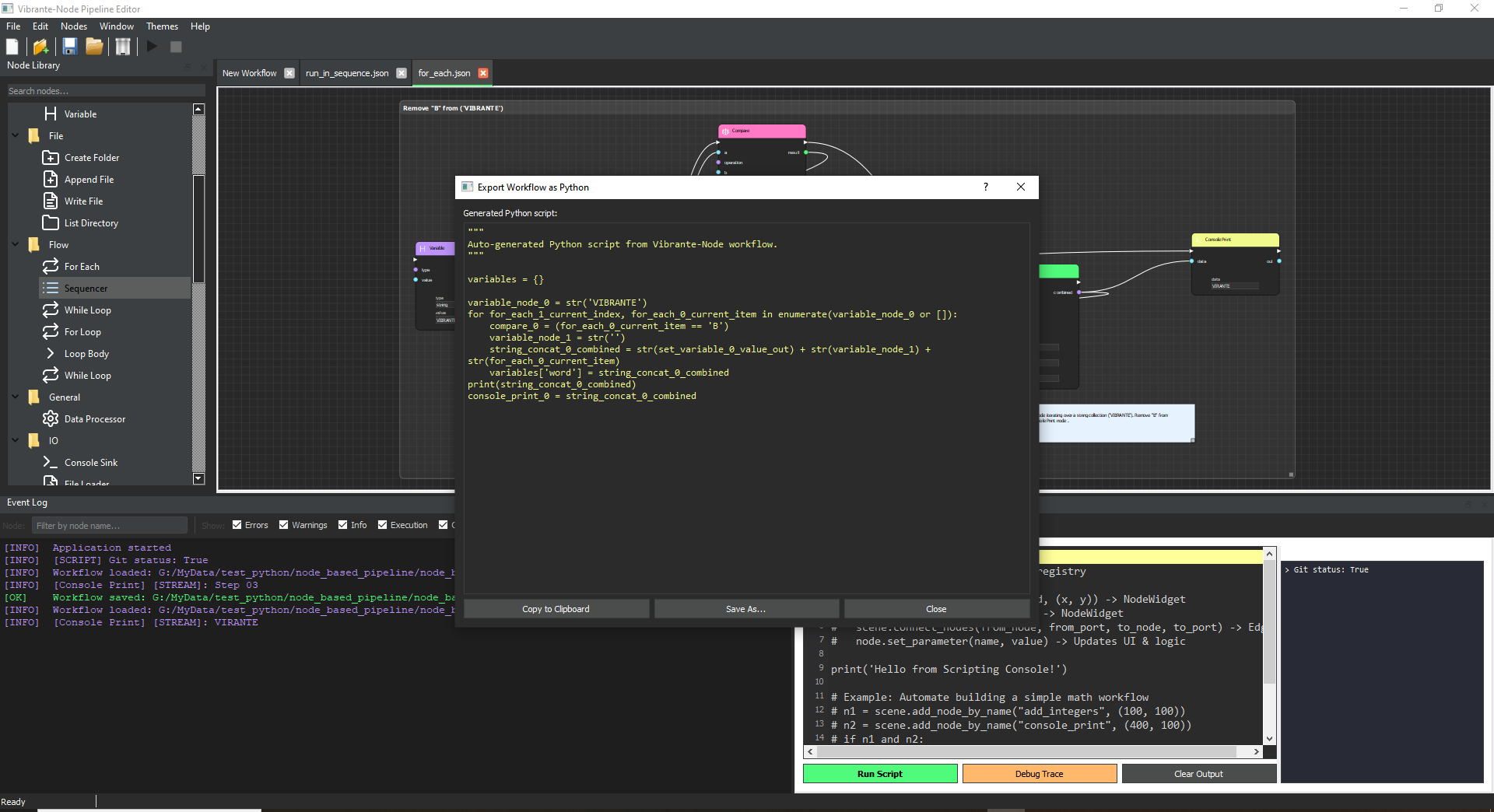Toggle the Errors checkbox in Event Log
Screen dimensions: 1494x812
coord(237,525)
